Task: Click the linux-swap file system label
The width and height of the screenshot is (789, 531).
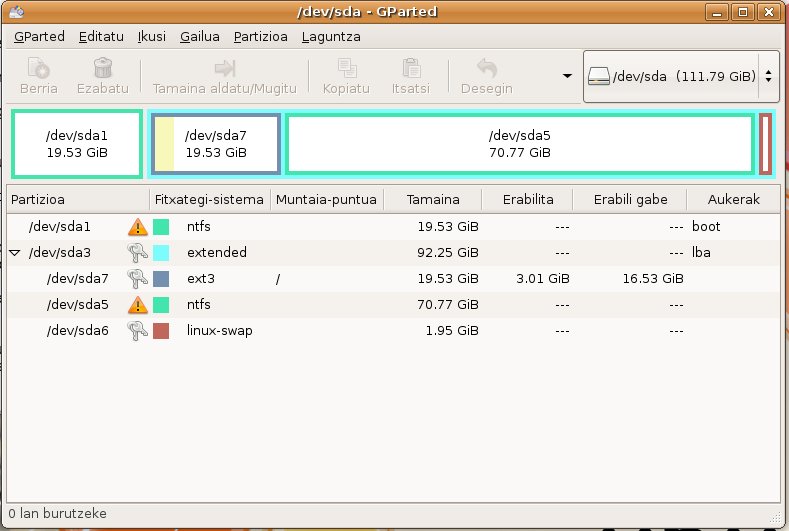Action: pos(219,331)
